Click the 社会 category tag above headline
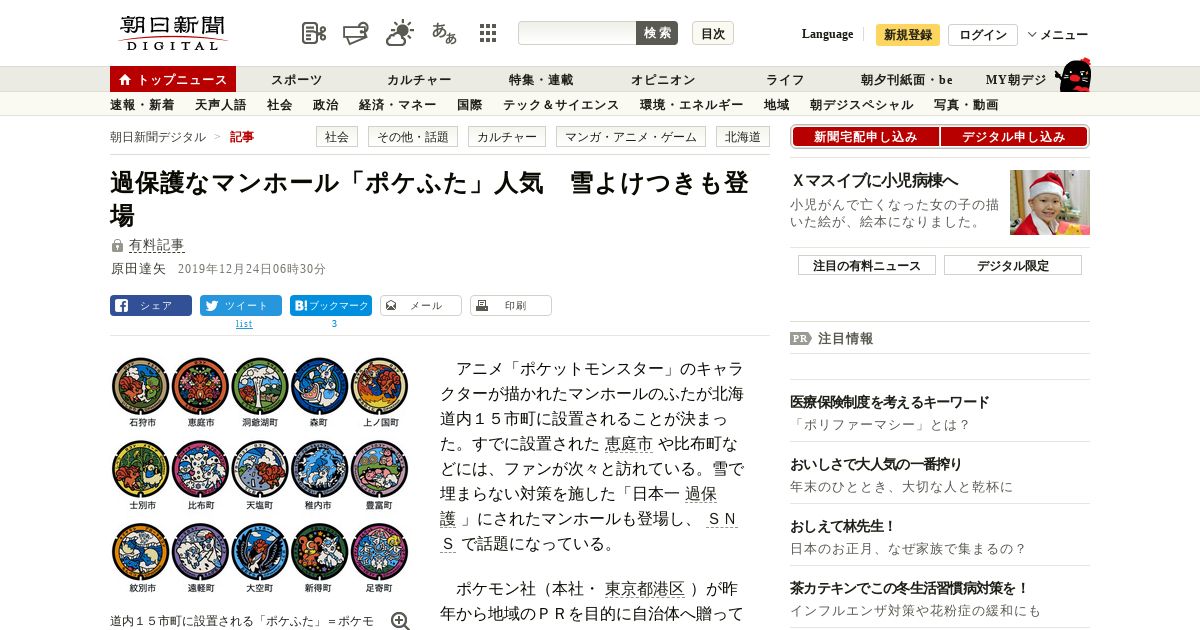 (x=337, y=137)
